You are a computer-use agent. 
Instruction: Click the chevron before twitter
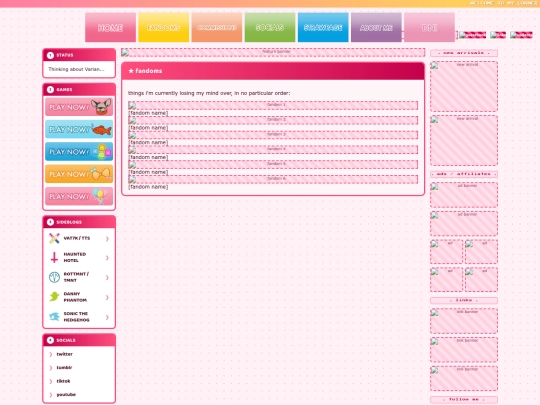click(x=51, y=354)
